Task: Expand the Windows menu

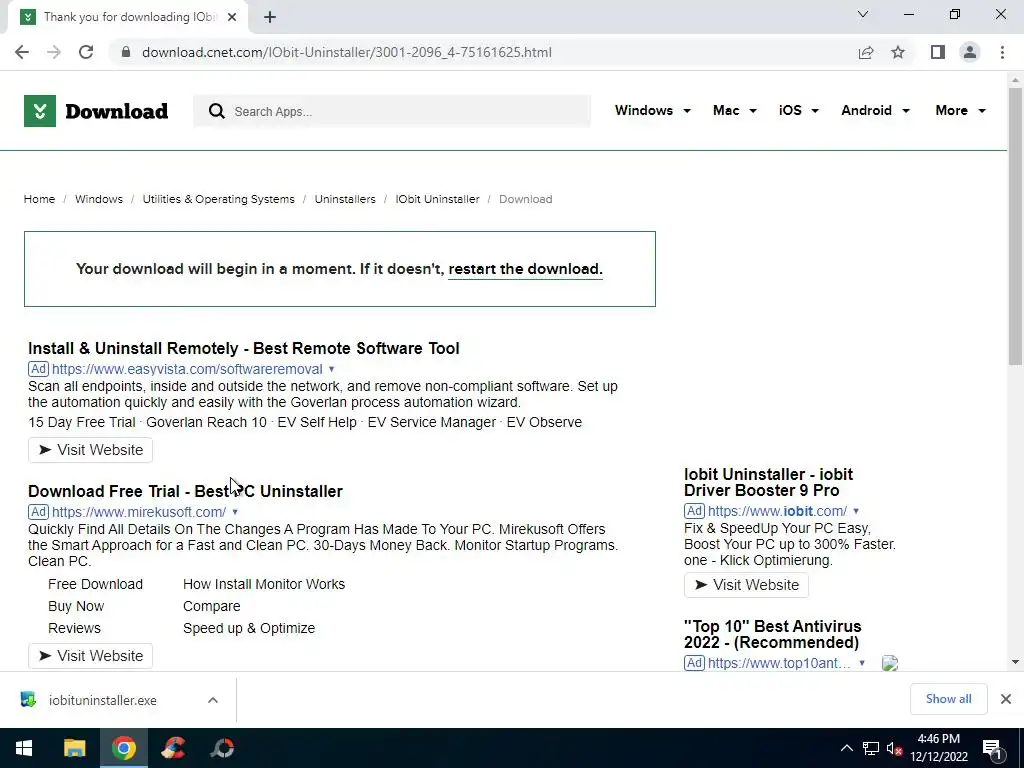Action: [652, 110]
